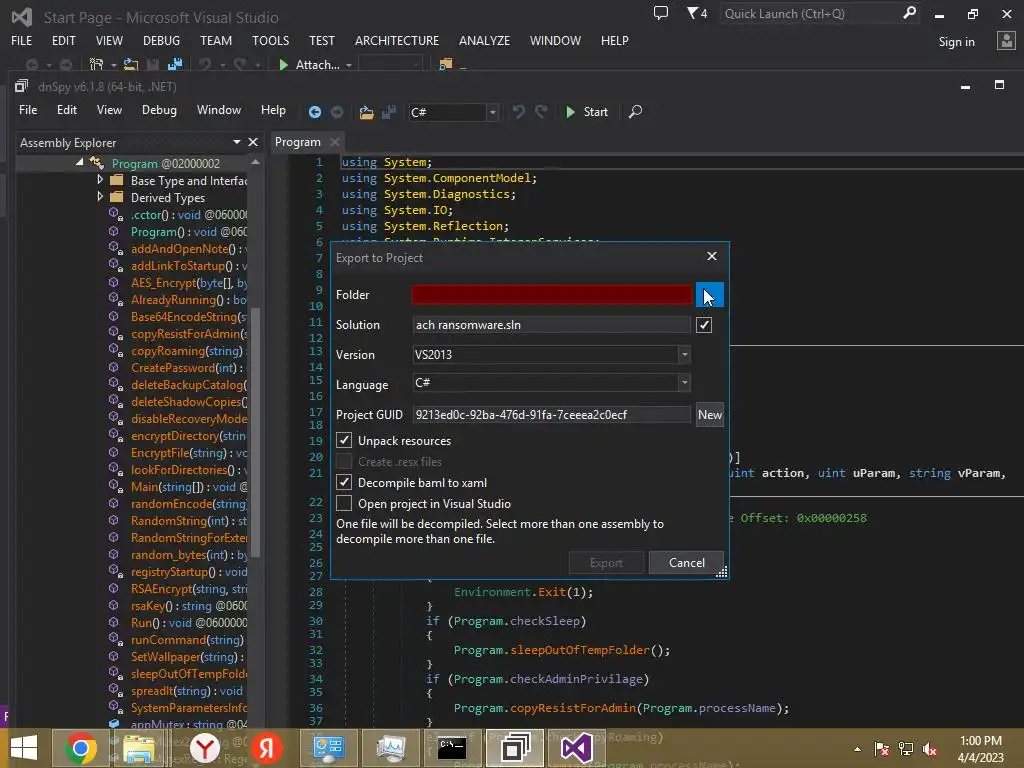Click New to generate Project GUID
The height and width of the screenshot is (768, 1024).
[x=709, y=415]
